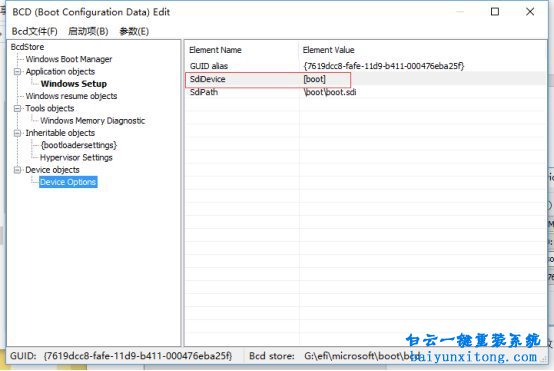
Task: Select Windows Boot Manager in tree
Action: (69, 59)
